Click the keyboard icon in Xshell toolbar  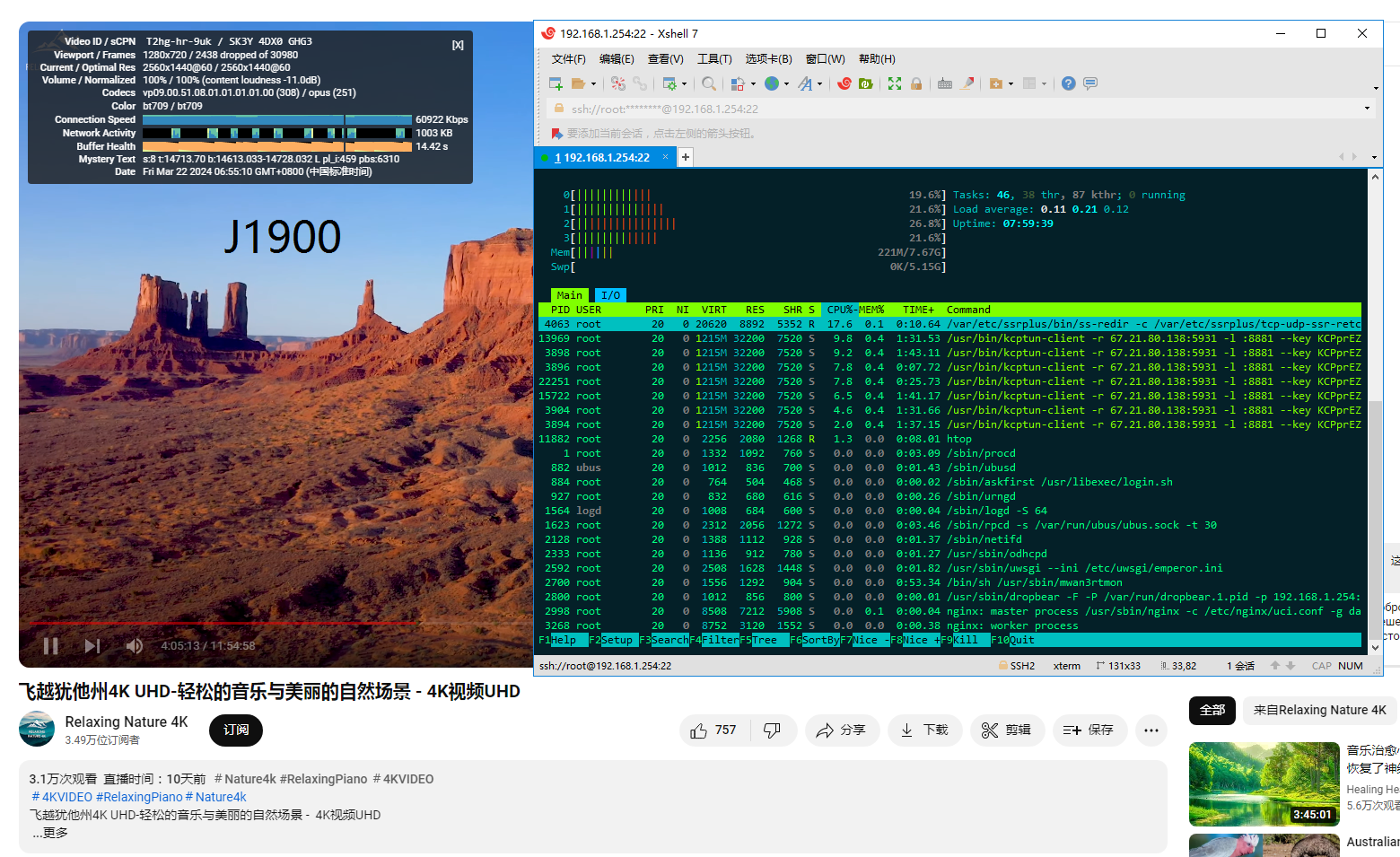[x=945, y=83]
